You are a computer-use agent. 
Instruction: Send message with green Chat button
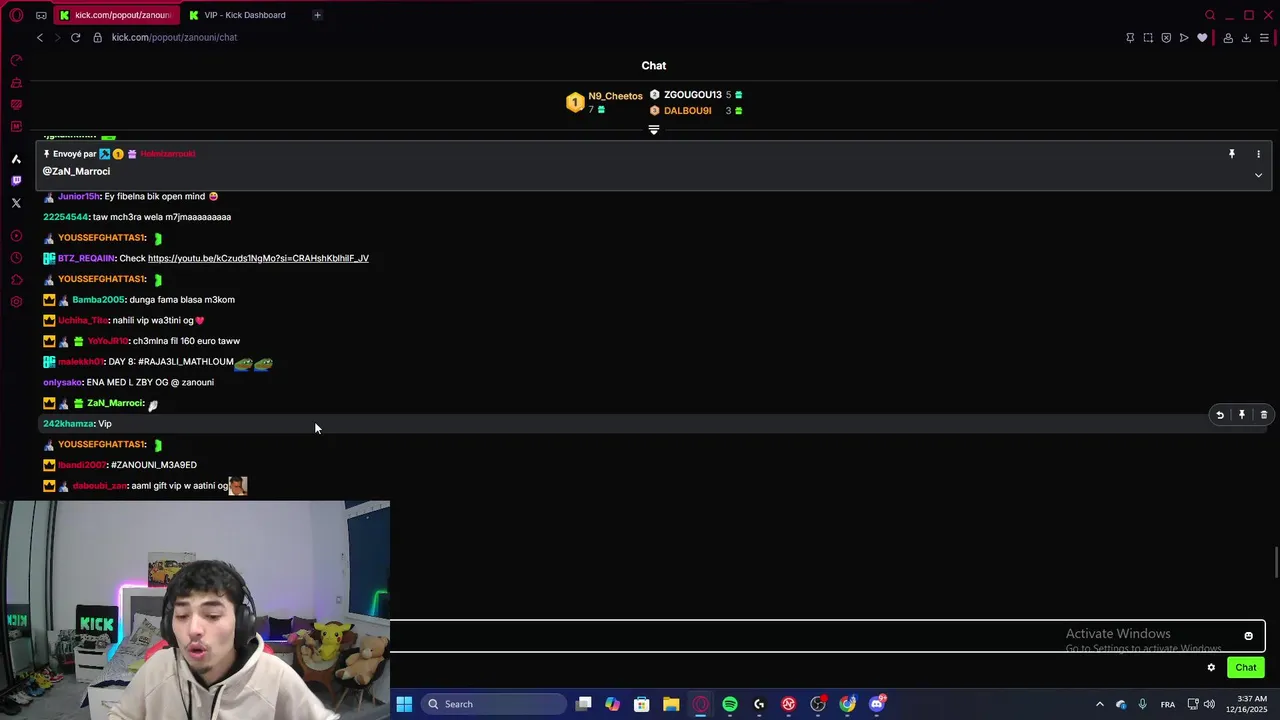click(1246, 667)
